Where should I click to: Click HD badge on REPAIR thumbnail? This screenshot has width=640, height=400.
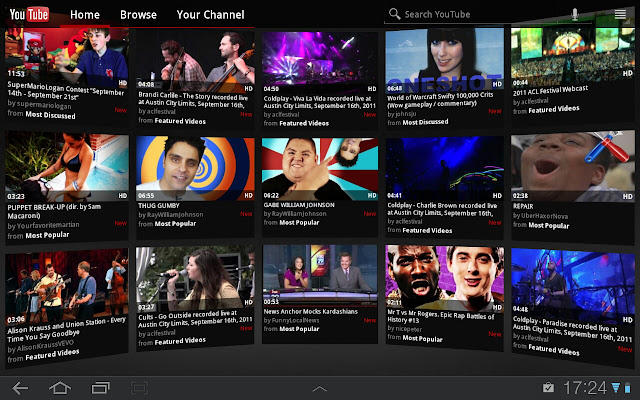point(628,196)
